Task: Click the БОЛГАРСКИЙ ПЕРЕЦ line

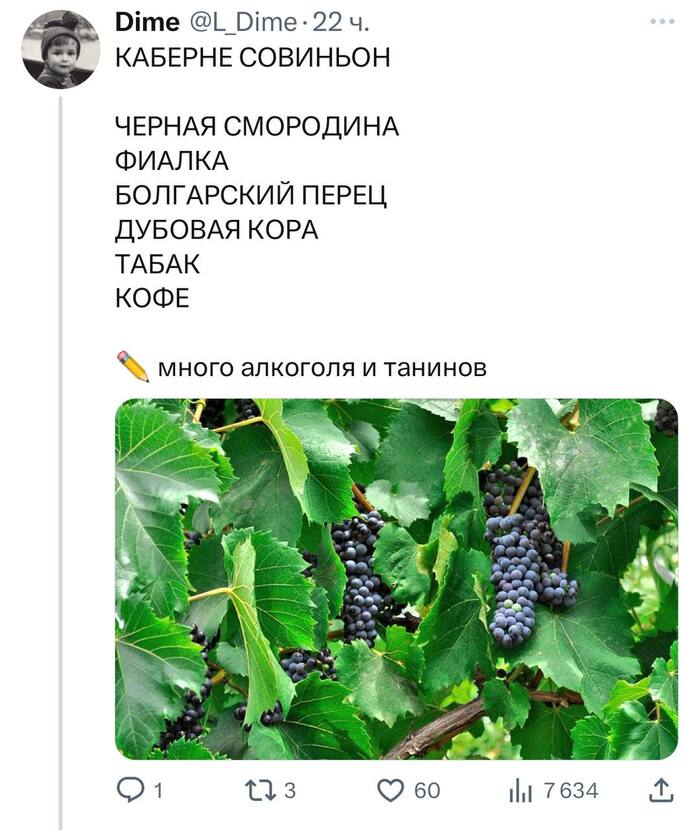Action: [x=251, y=195]
